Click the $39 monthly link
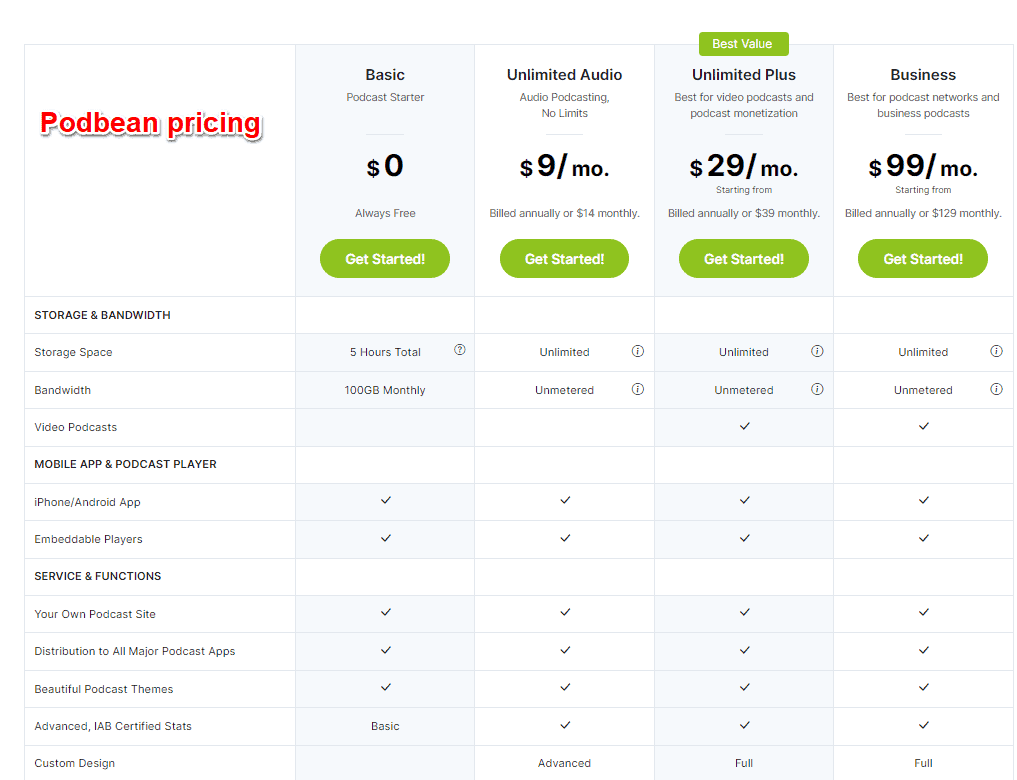The width and height of the screenshot is (1017, 780). pos(788,212)
